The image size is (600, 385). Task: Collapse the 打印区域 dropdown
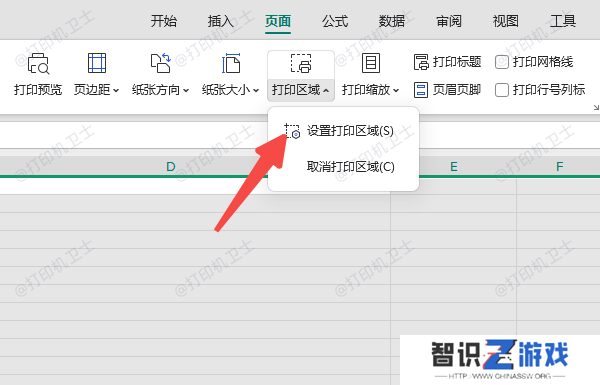[x=326, y=91]
